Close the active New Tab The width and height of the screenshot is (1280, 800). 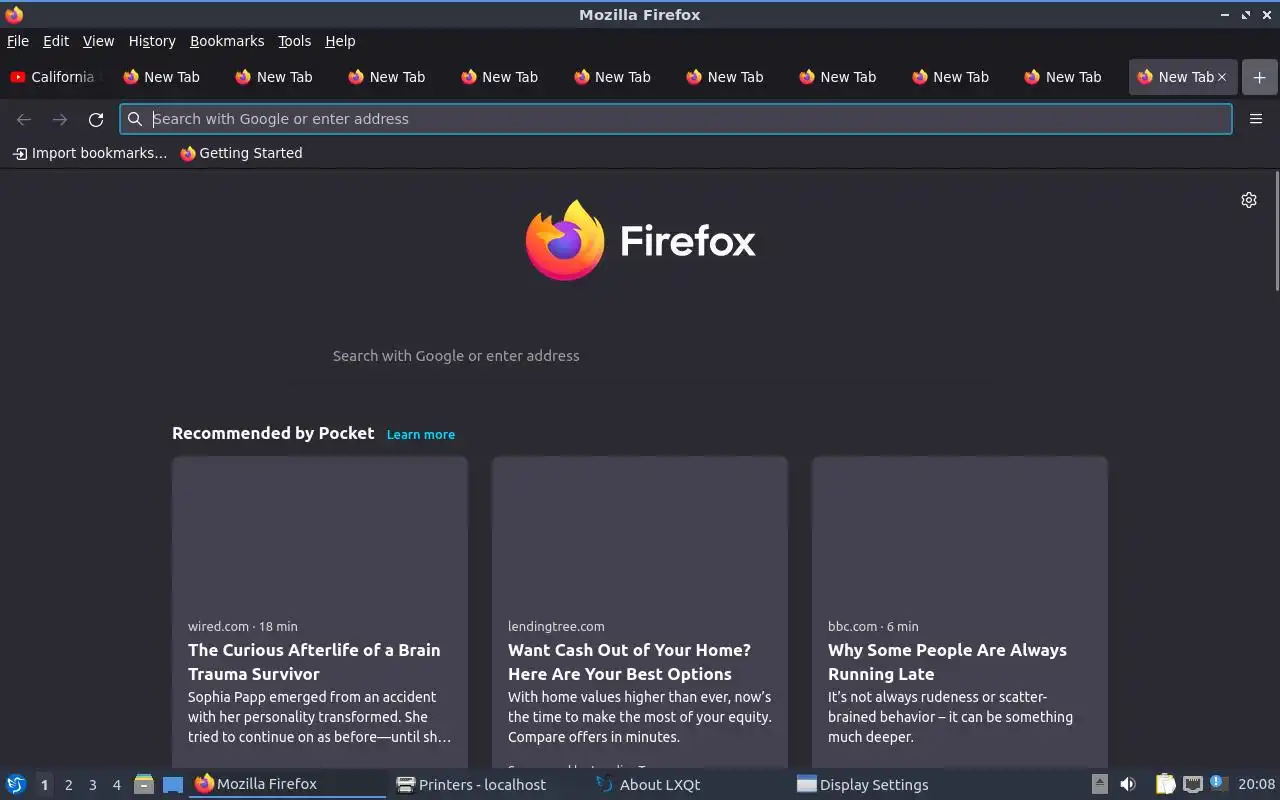(x=1221, y=77)
